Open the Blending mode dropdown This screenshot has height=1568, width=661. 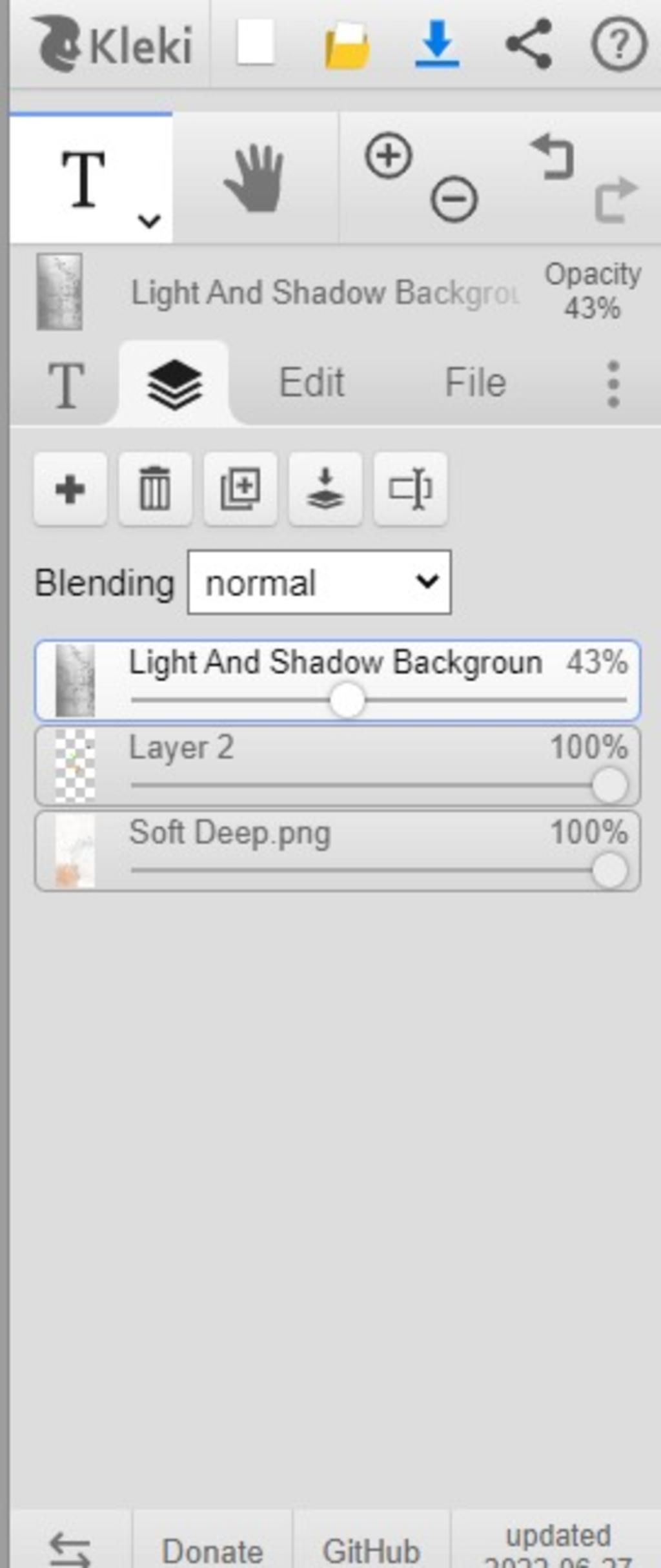(320, 582)
